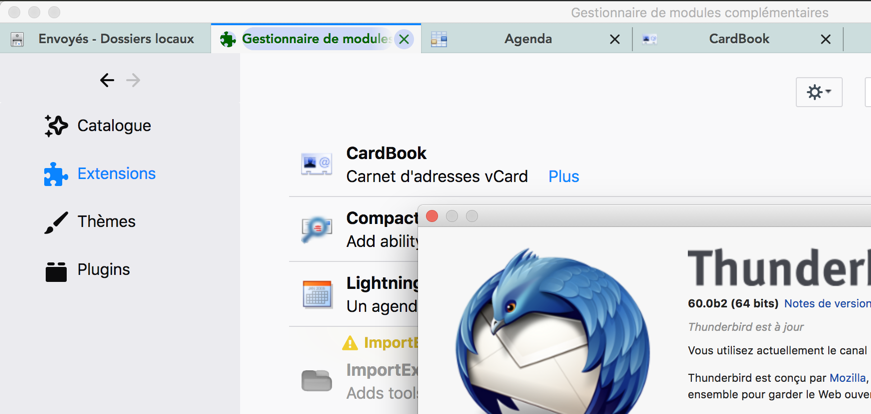Viewport: 871px width, 414px height.
Task: Select the Lightning extension title
Action: pyautogui.click(x=382, y=283)
